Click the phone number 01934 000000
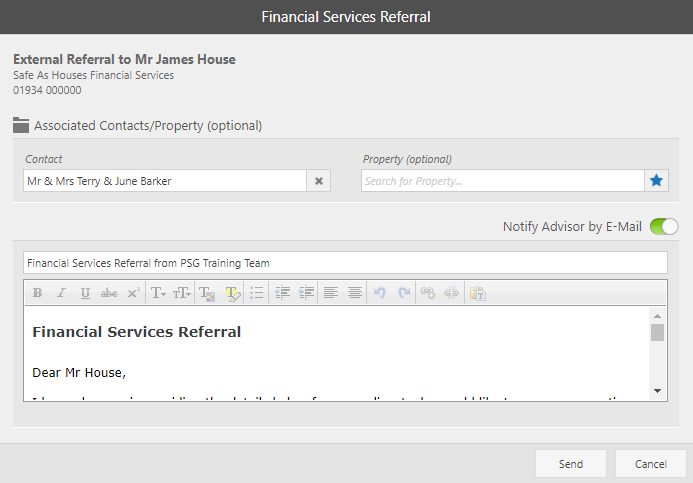Screen dimensions: 693x483 [x=47, y=90]
